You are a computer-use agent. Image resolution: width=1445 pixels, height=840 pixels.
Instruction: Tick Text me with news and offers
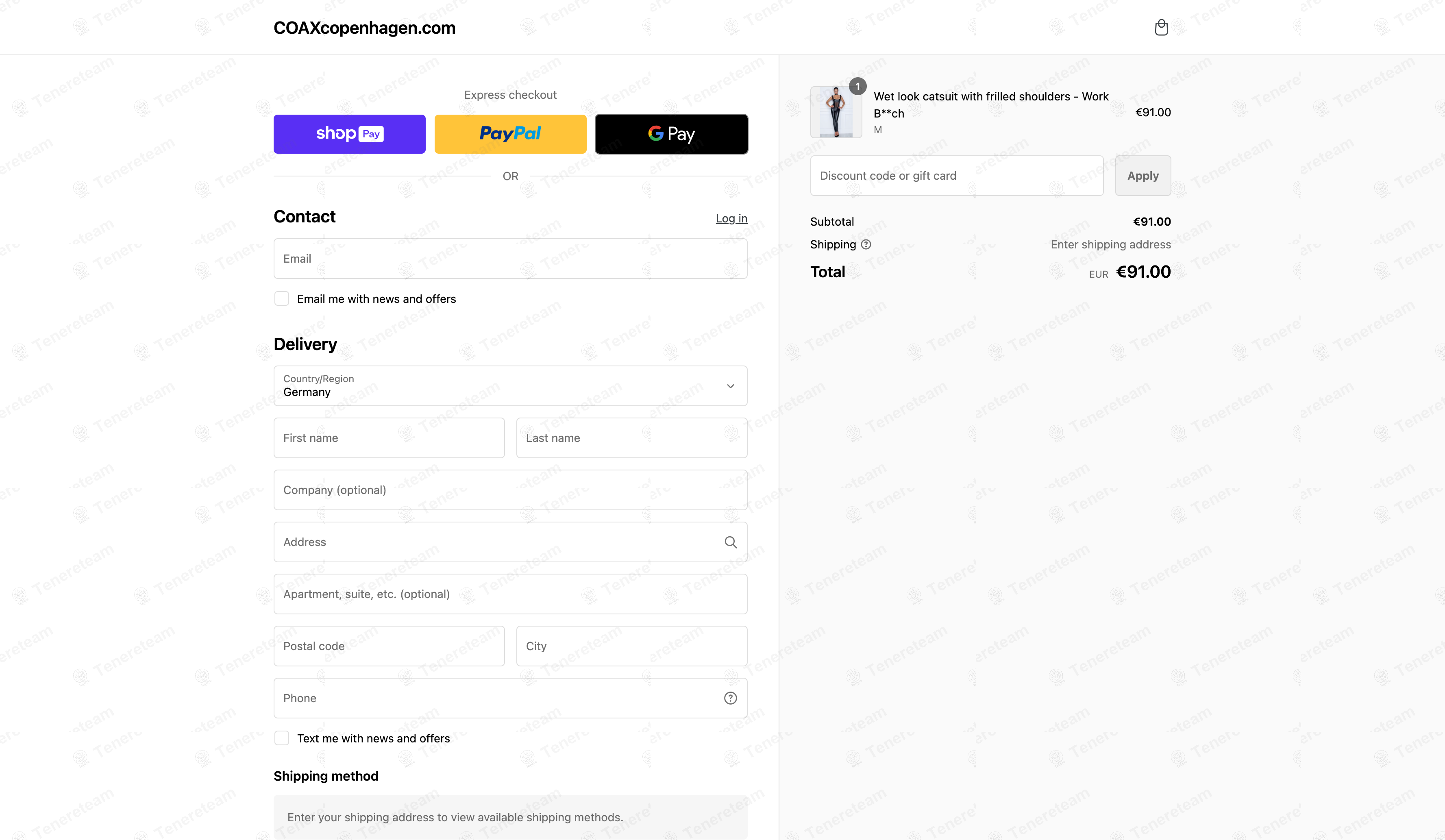(x=281, y=738)
